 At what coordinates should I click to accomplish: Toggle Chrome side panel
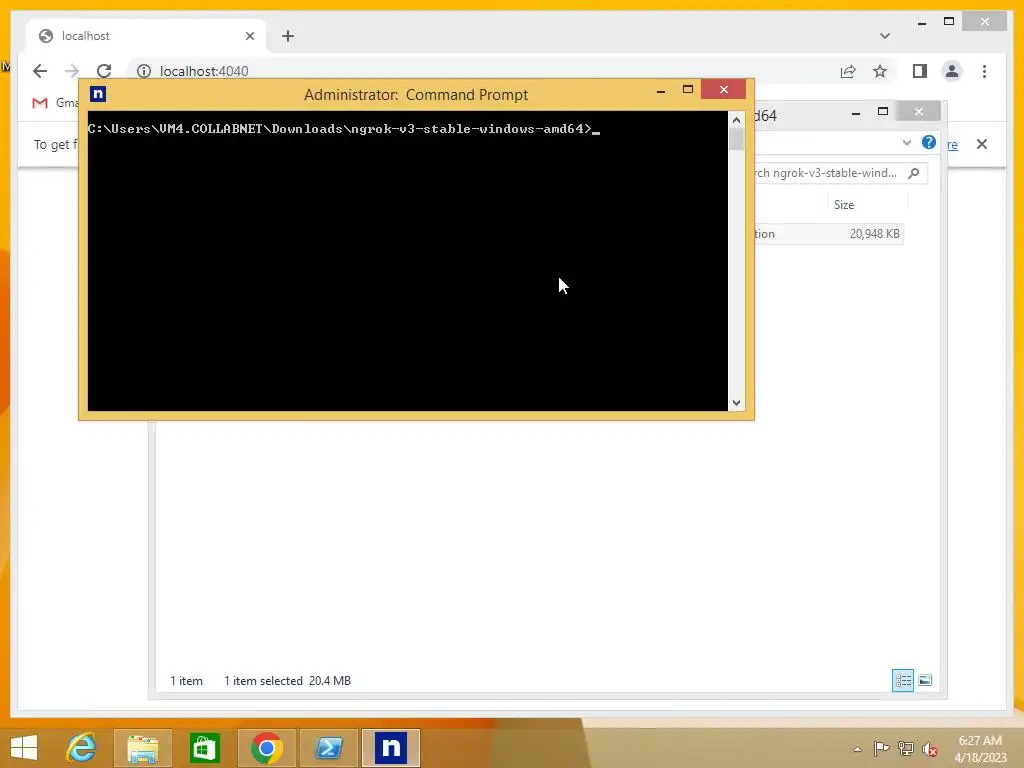920,71
